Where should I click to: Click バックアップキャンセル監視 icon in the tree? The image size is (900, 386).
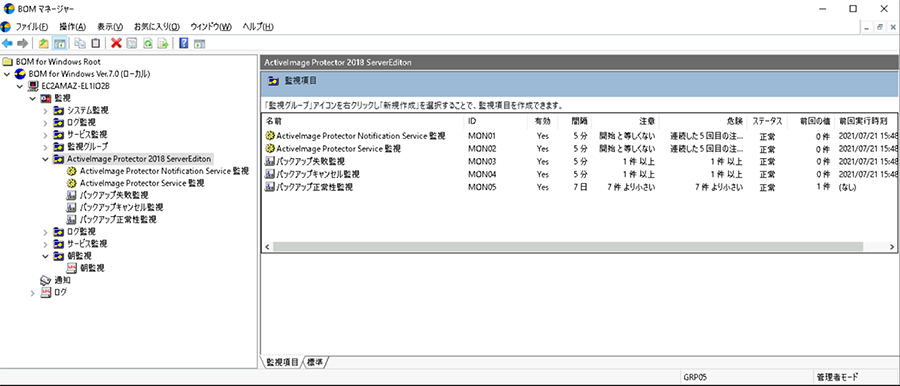click(x=72, y=207)
